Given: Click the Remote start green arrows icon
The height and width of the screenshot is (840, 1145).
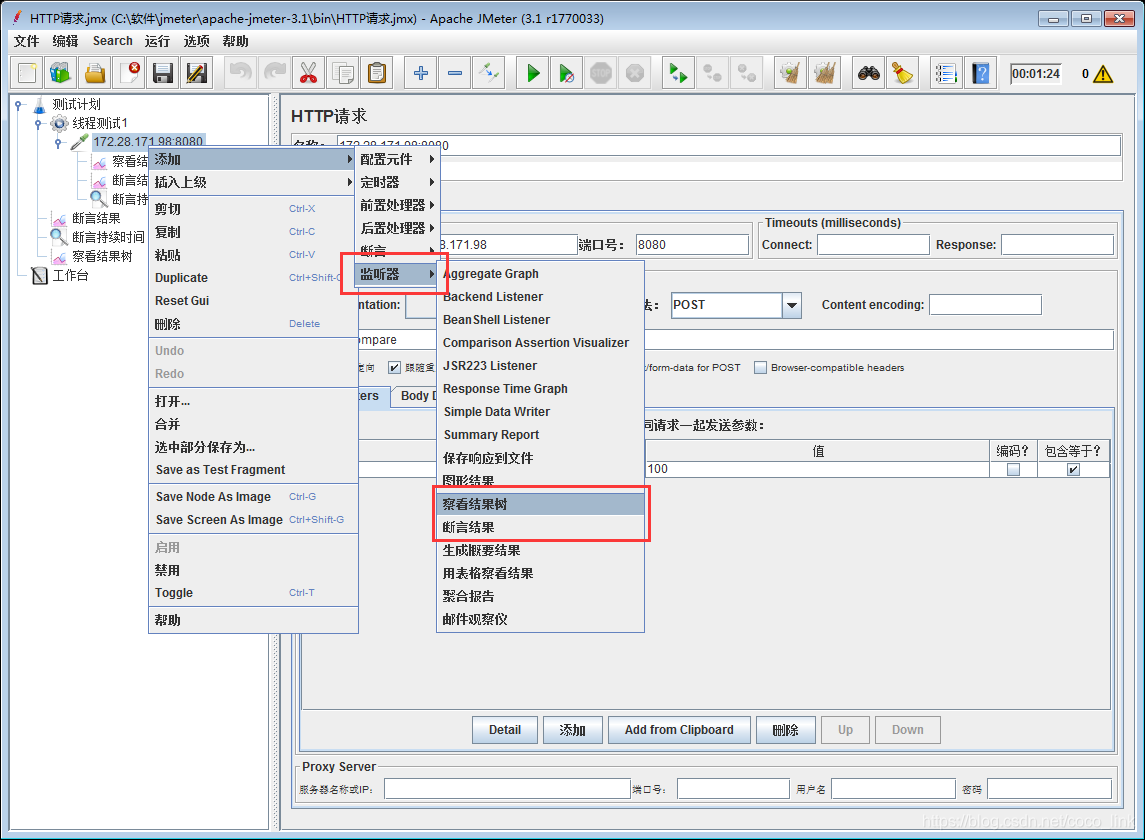Looking at the screenshot, I should pyautogui.click(x=678, y=73).
